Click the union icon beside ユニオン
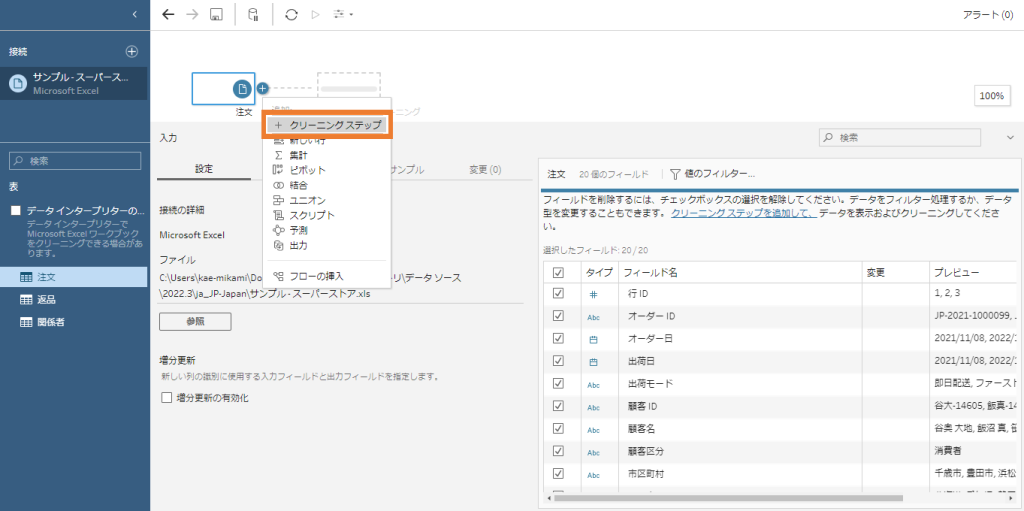 (x=278, y=200)
